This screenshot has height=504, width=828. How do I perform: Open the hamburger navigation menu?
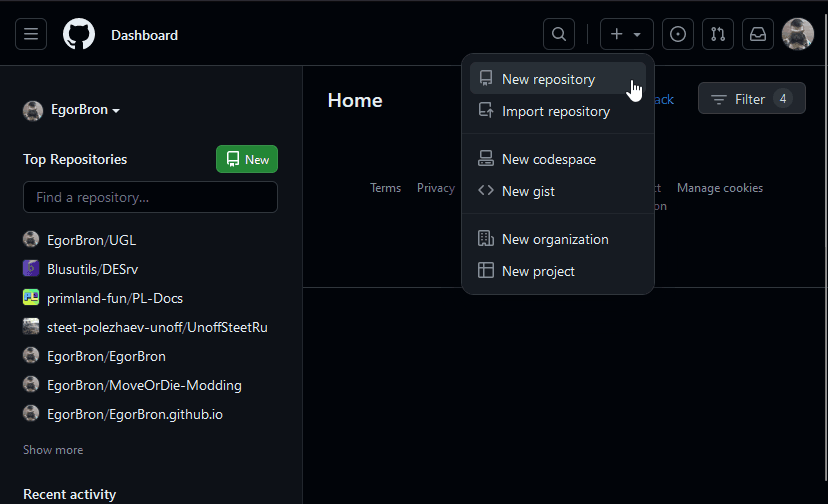tap(31, 34)
